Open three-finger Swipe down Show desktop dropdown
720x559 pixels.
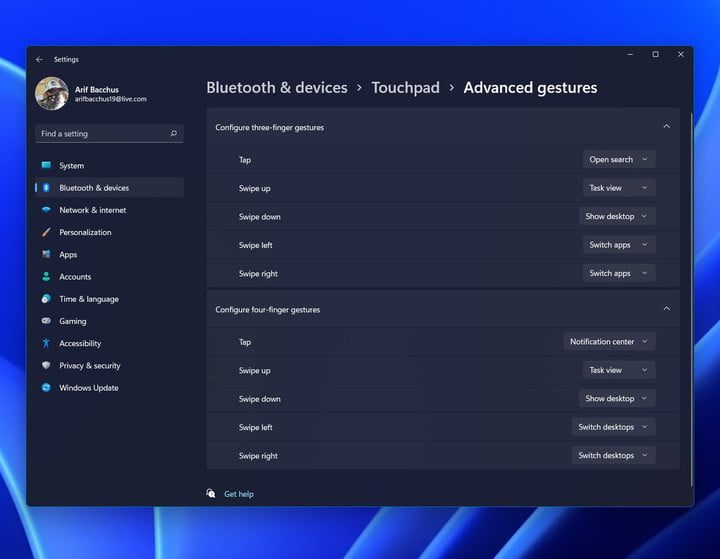(617, 216)
